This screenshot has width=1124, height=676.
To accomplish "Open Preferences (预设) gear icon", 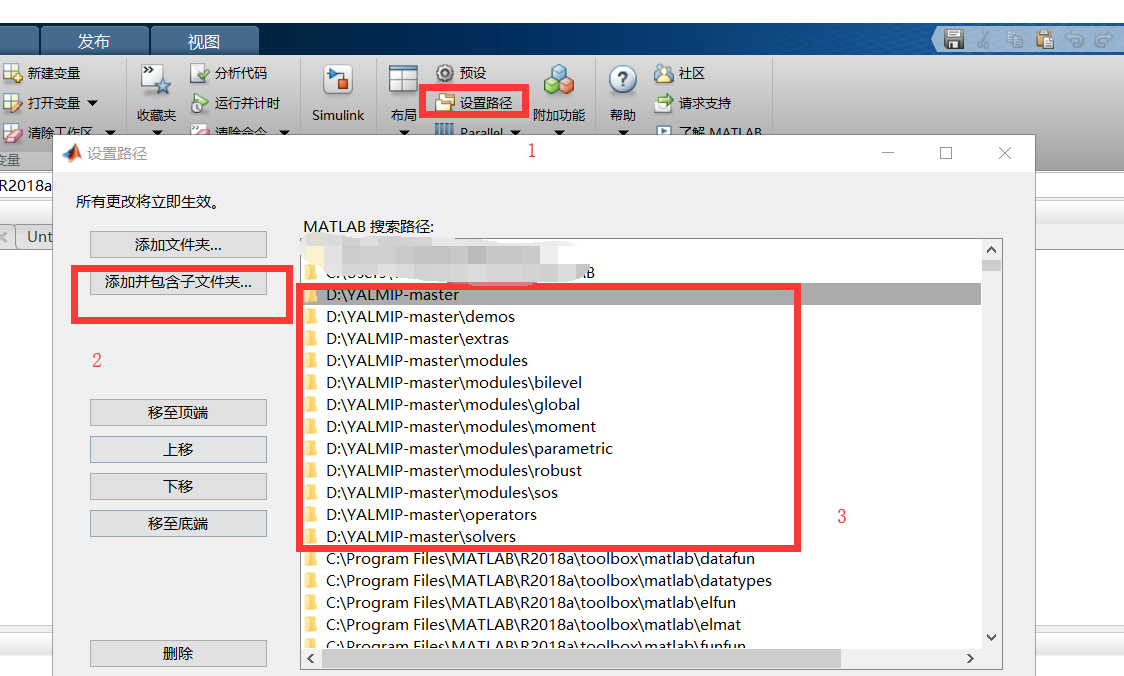I will [x=446, y=74].
